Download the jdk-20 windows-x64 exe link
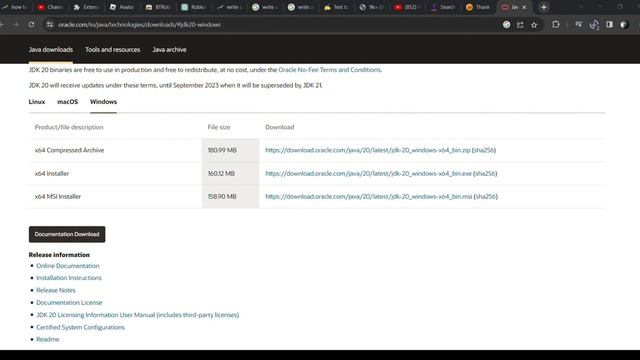Screen dimensions: 640x360 coord(368,173)
